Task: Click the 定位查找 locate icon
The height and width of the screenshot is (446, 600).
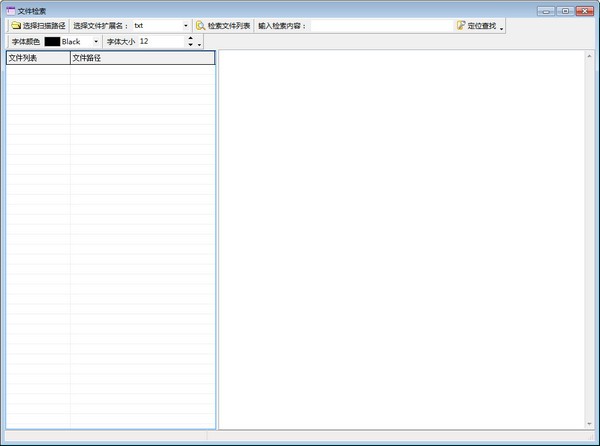Action: [461, 25]
